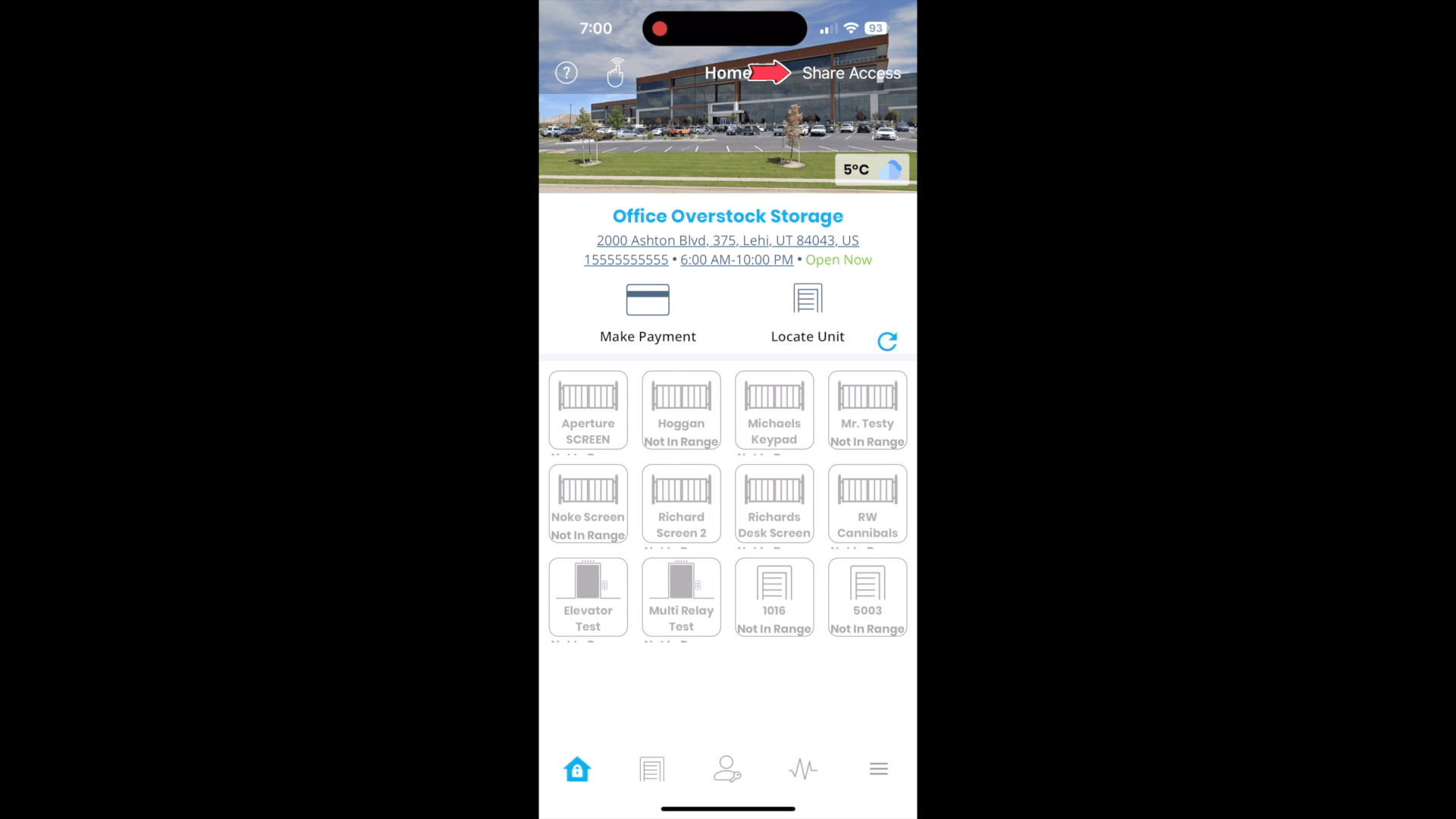Tap the 6:00 AM-10:00 PM hours link
The image size is (1456, 819).
[x=737, y=260]
